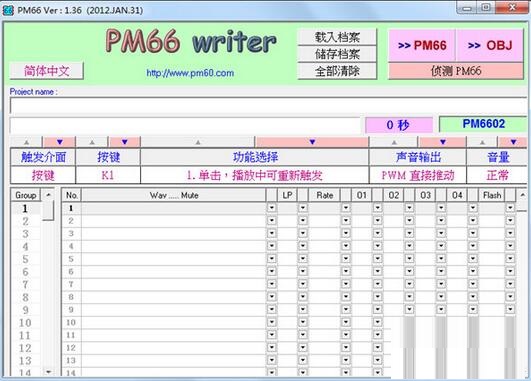
Task: Click the Project name input field
Action: pos(269,105)
